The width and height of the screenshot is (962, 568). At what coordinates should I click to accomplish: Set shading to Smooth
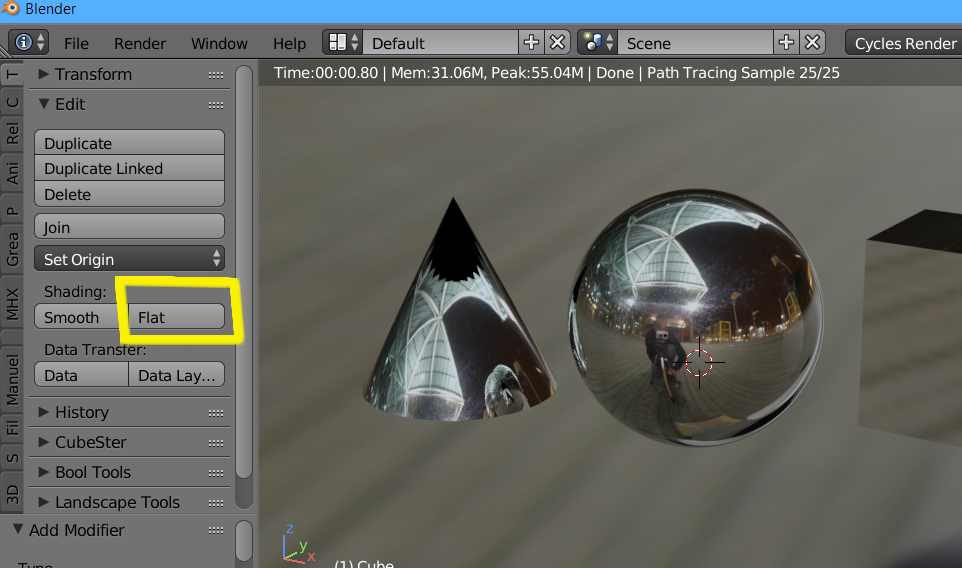[82, 317]
